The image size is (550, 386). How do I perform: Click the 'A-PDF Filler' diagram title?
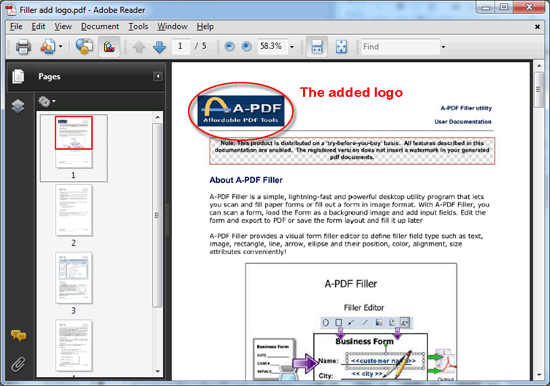(351, 284)
